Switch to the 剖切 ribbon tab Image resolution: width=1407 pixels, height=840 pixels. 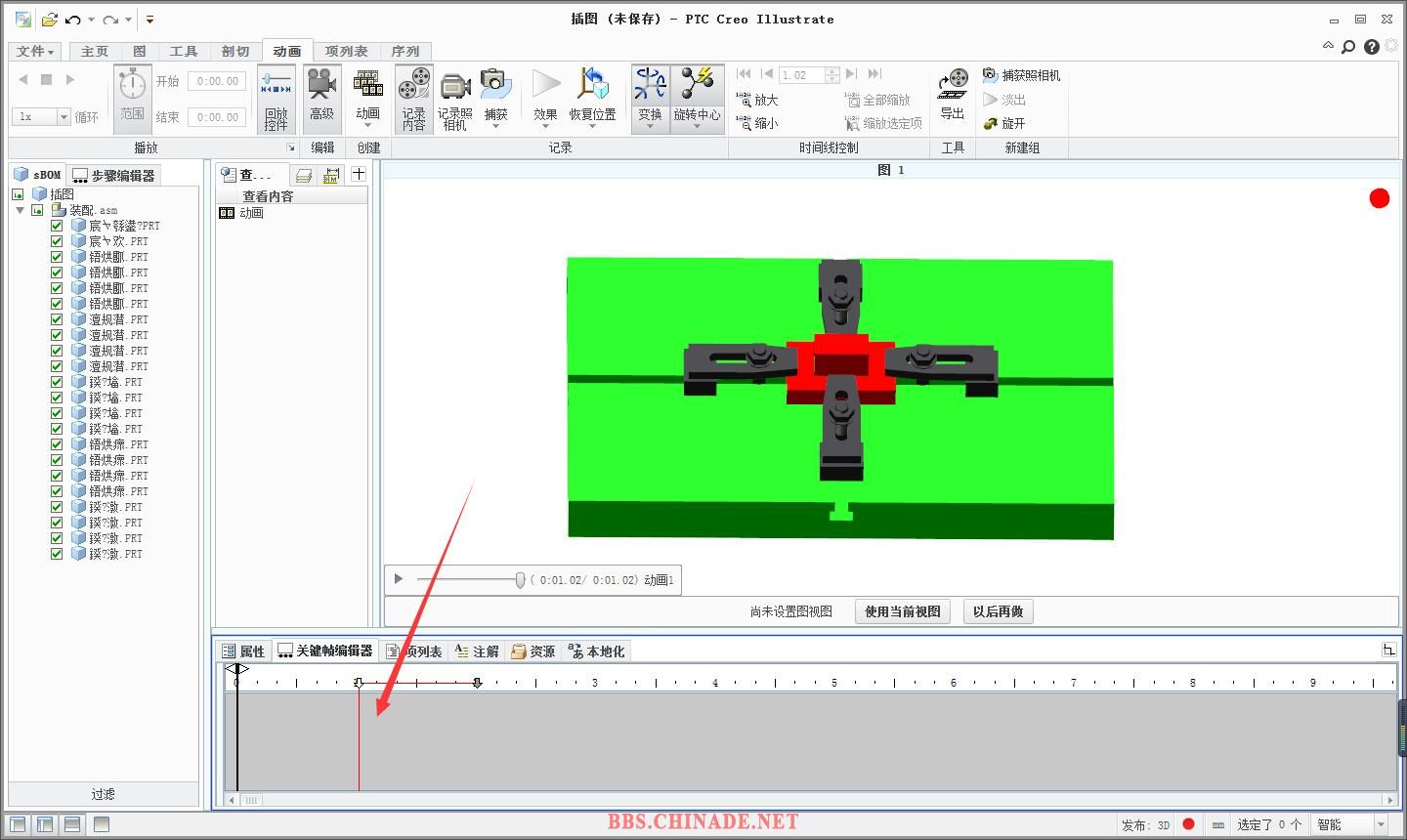234,51
